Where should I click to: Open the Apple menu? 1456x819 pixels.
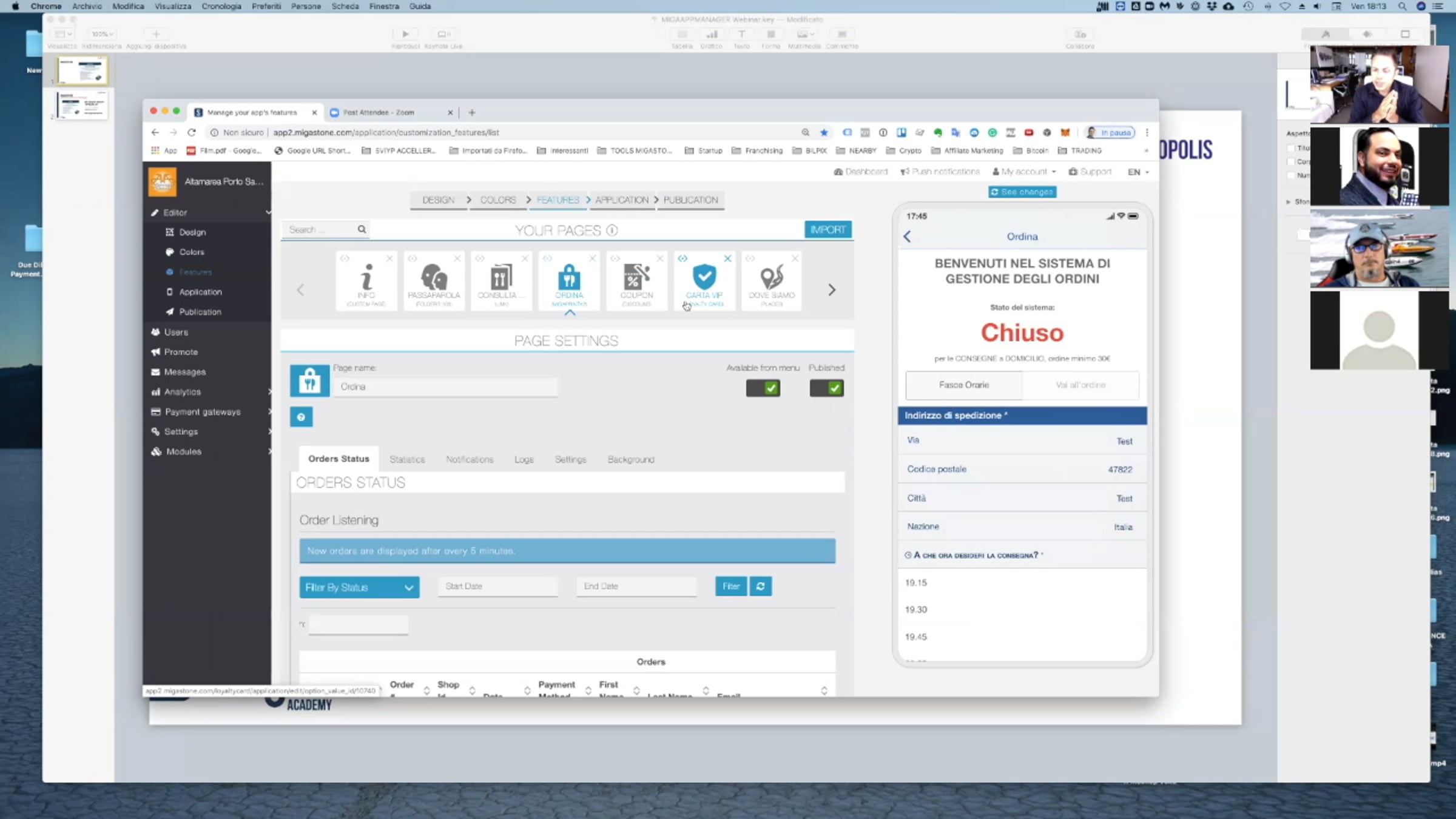[x=15, y=6]
